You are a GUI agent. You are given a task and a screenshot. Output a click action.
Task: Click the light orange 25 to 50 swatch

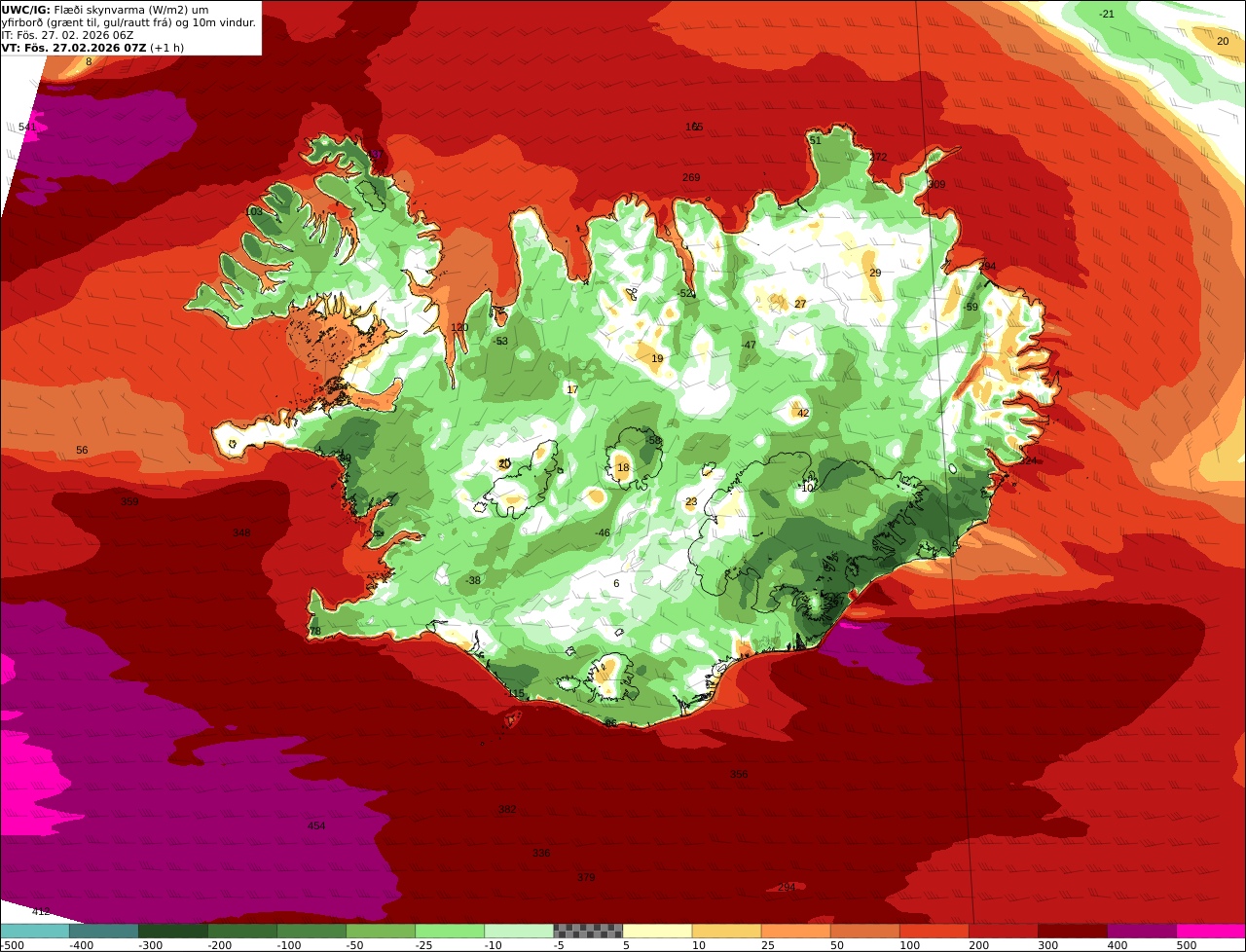795,931
